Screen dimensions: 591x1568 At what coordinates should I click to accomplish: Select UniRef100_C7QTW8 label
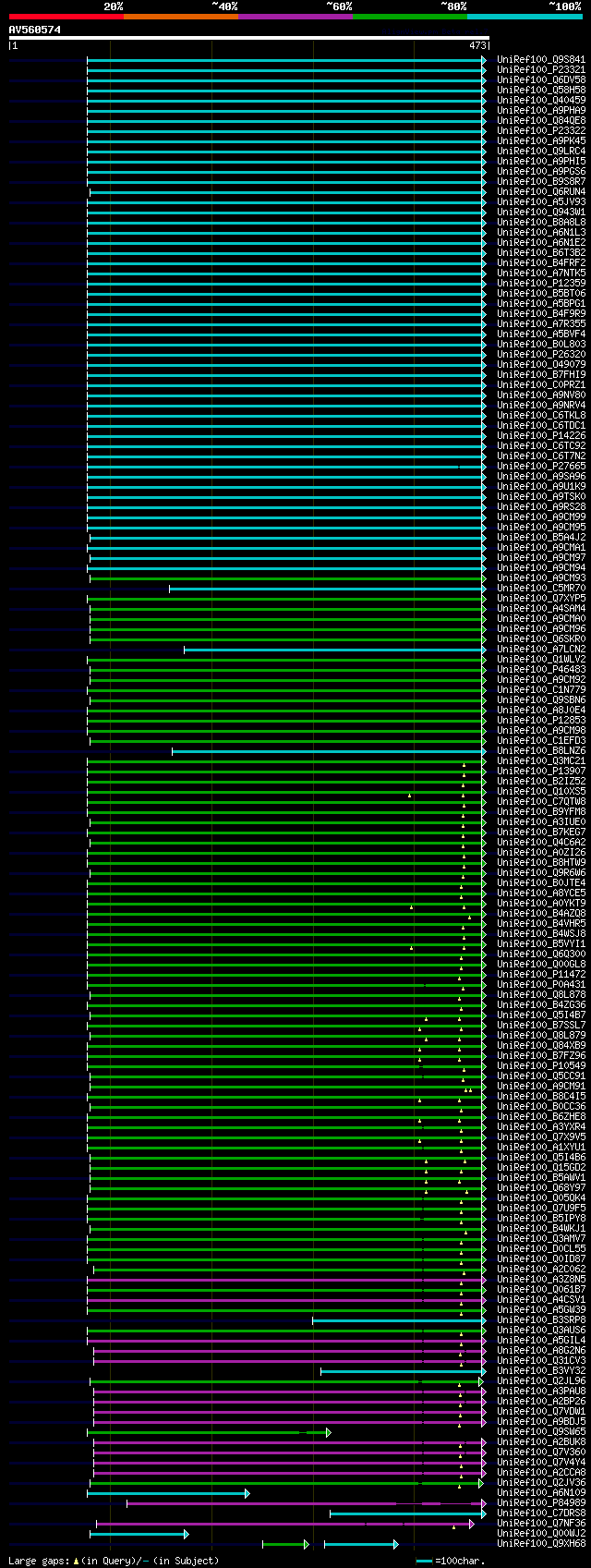(x=541, y=801)
